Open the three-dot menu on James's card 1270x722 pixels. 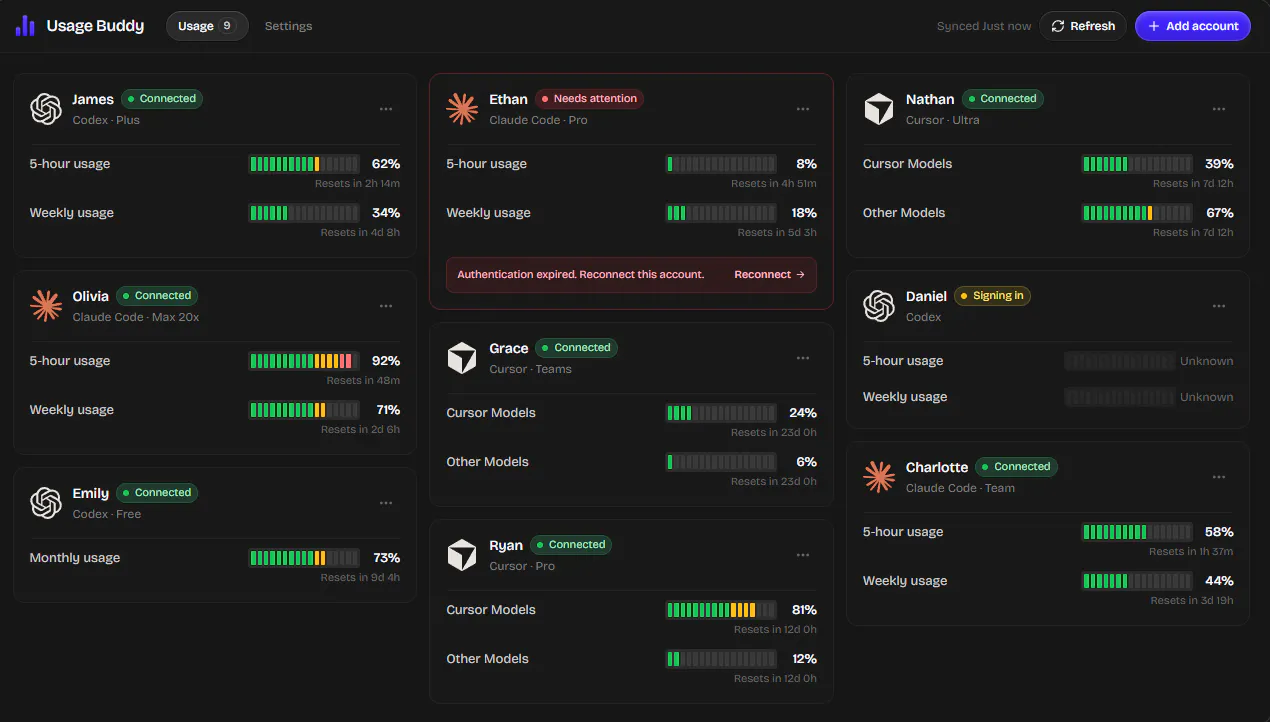(x=386, y=109)
